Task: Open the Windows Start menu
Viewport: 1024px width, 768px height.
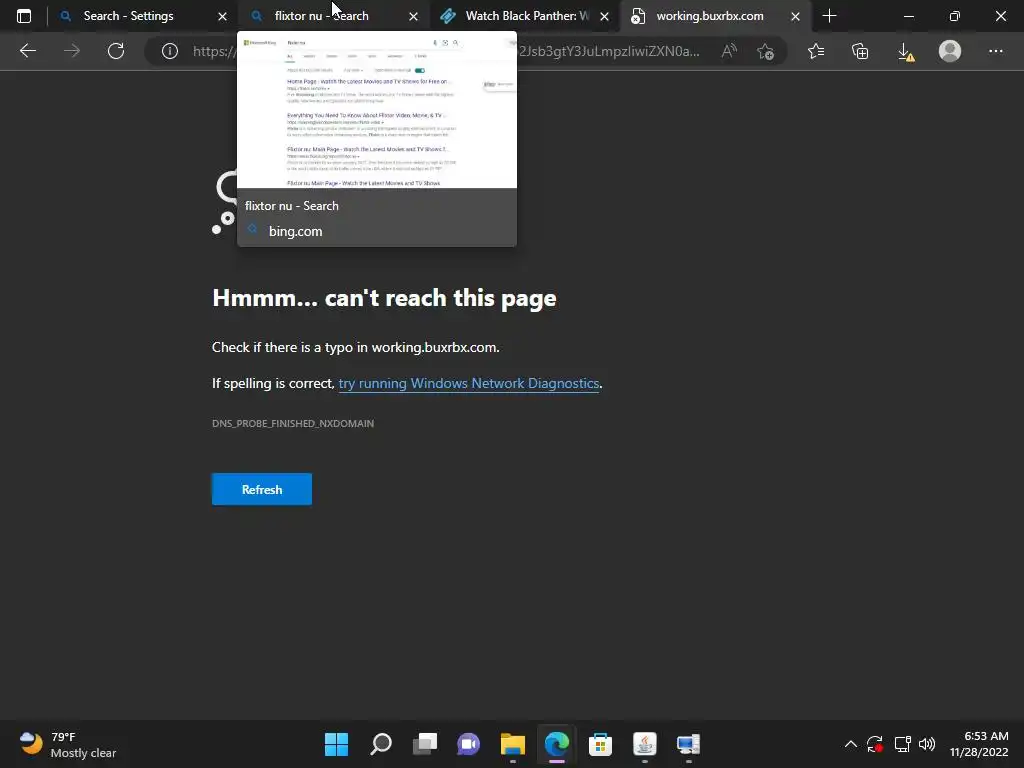Action: pyautogui.click(x=336, y=744)
